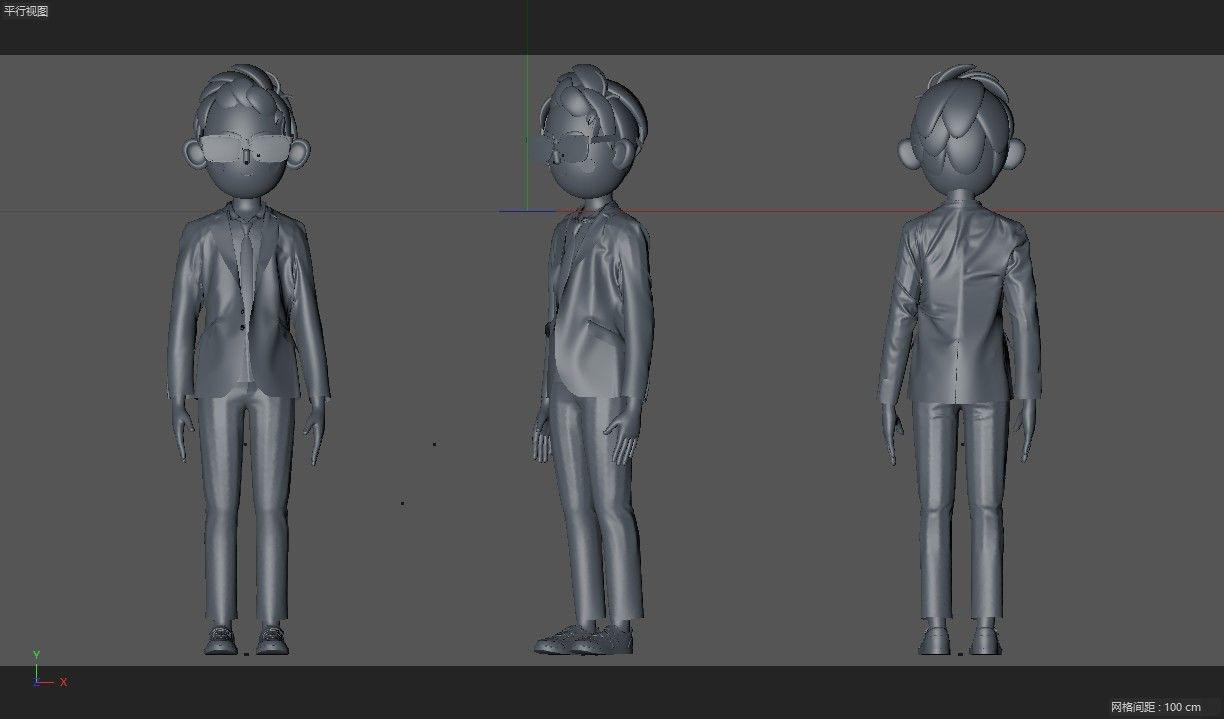Viewport: 1224px width, 719px height.
Task: Click the Y label on the axis gizmo
Action: (x=36, y=655)
